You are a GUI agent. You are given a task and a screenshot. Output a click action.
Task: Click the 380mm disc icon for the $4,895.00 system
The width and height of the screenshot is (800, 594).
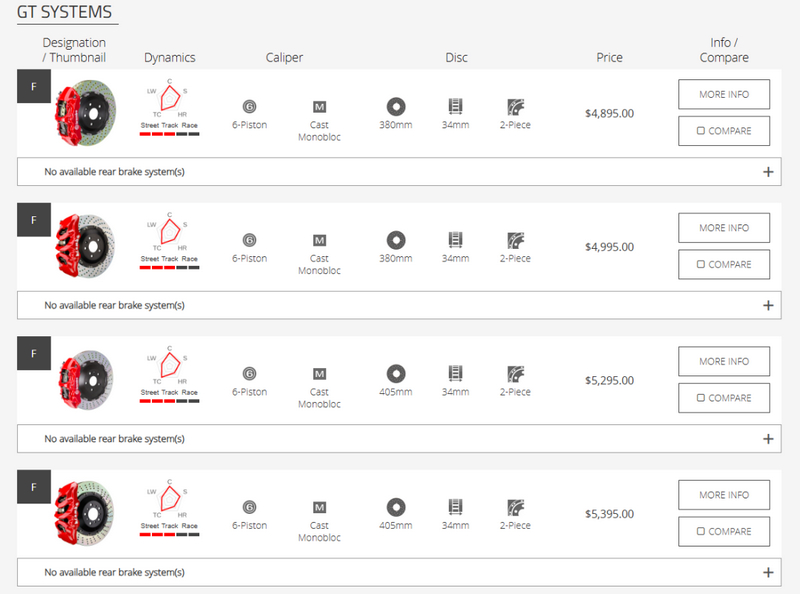395,106
